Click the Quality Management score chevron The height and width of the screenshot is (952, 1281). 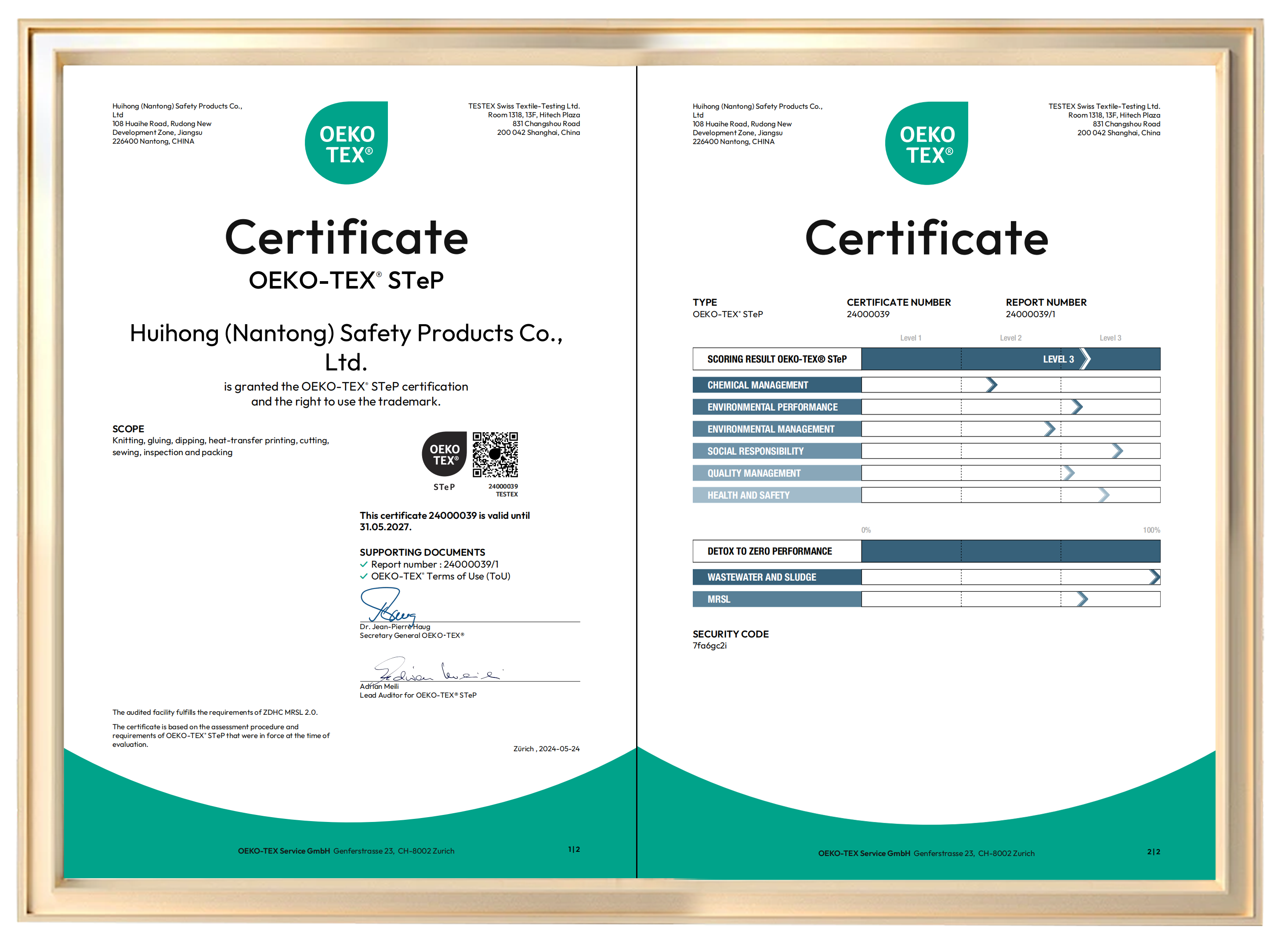[x=1068, y=473]
